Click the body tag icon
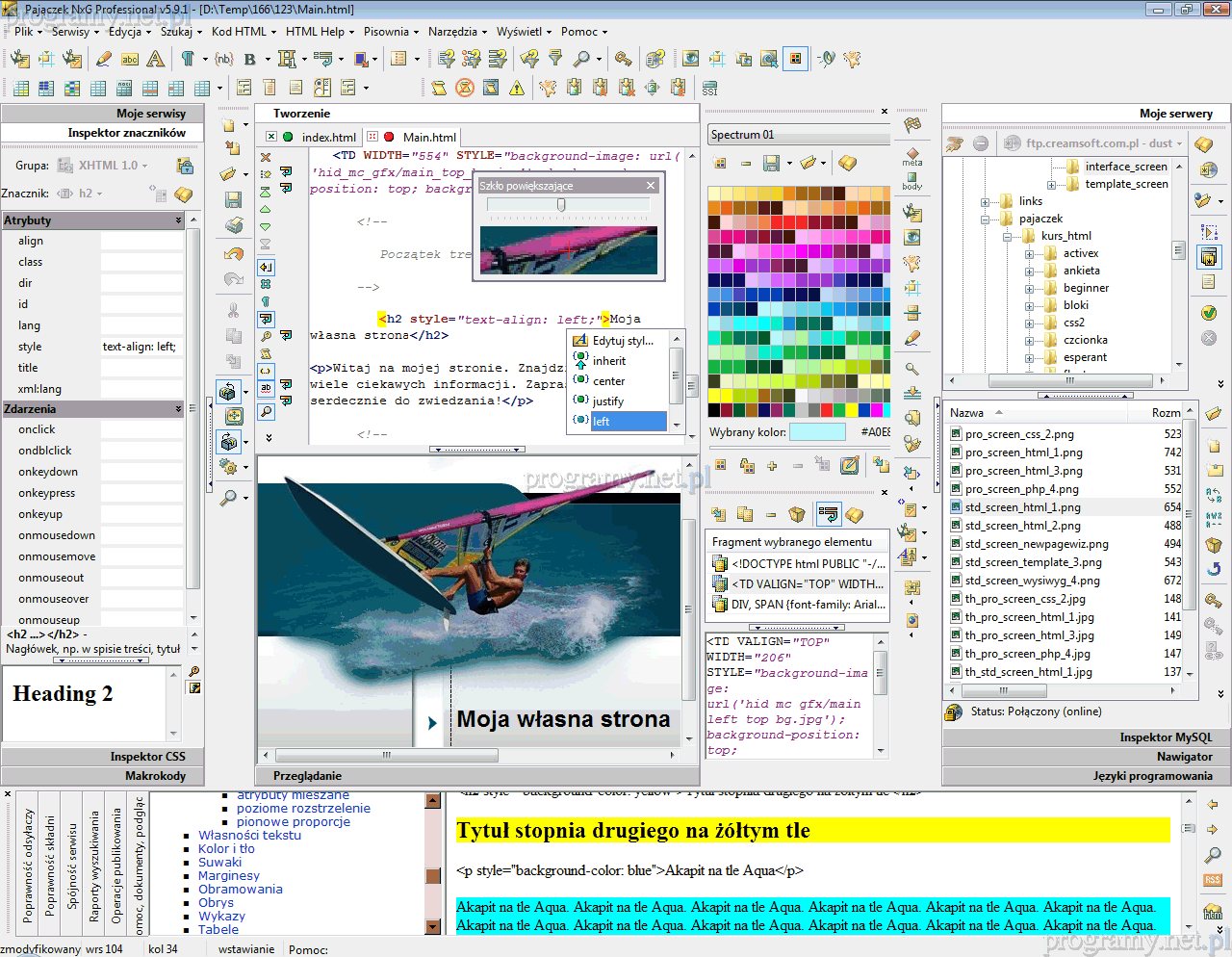The height and width of the screenshot is (957, 1232). click(x=912, y=180)
